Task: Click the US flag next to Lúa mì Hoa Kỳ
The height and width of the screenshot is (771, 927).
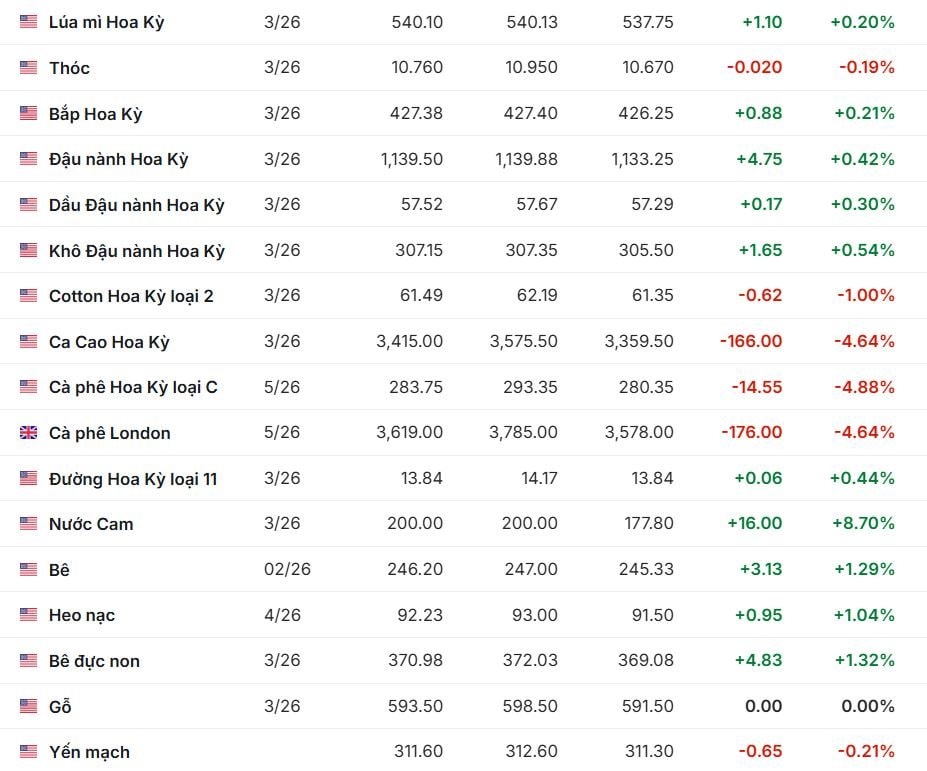Action: pyautogui.click(x=28, y=22)
